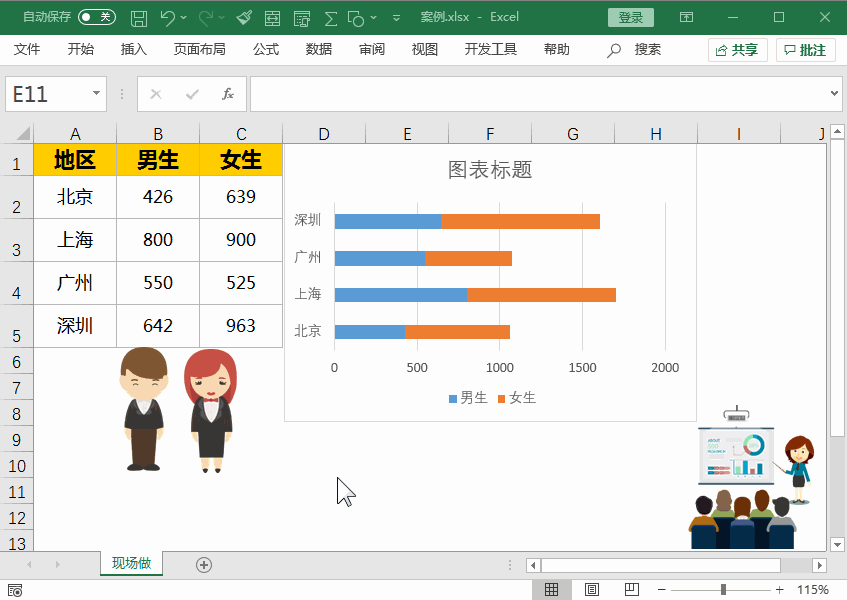Screen dimensions: 847x600
Task: Open the Shapes dropdown arrow
Action: click(x=373, y=18)
